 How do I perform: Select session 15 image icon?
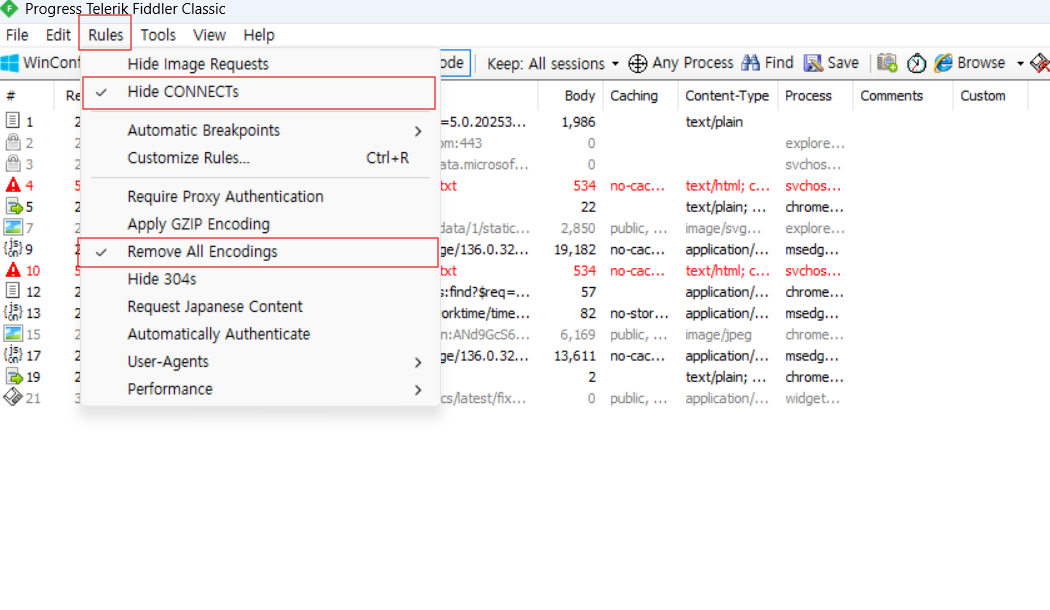[x=13, y=333]
